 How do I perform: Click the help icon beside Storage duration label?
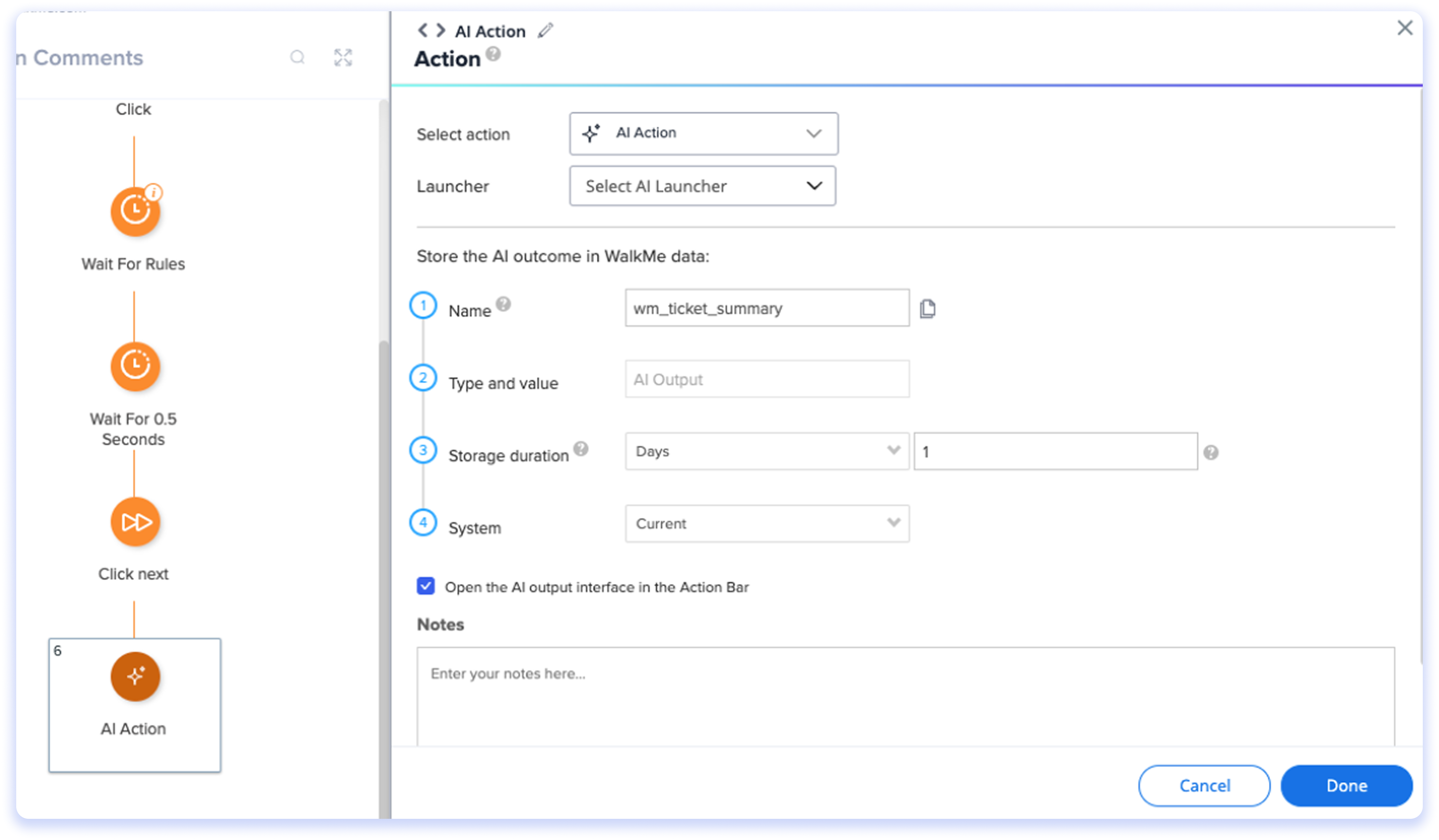point(581,449)
